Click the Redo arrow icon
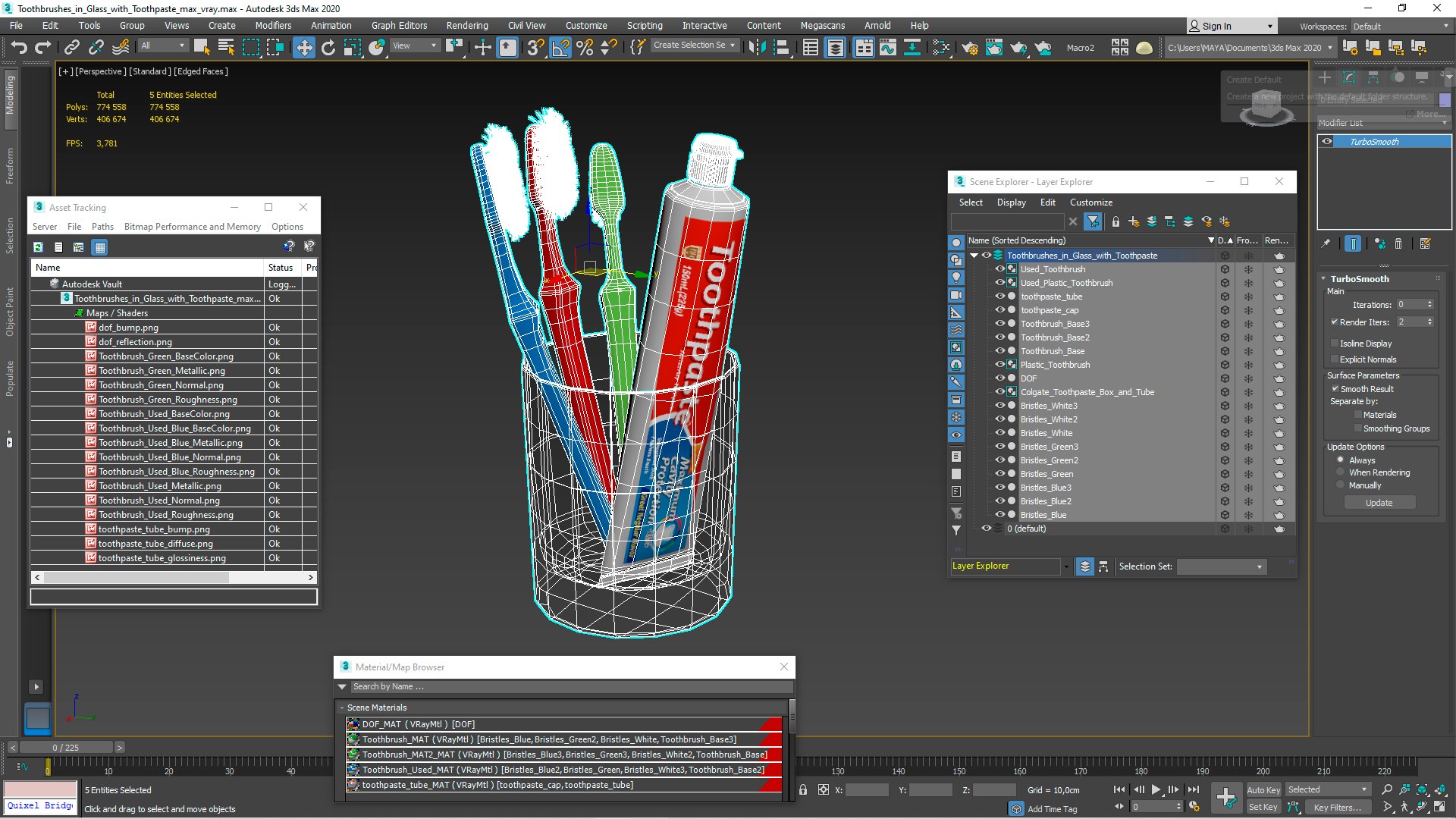This screenshot has height=819, width=1456. pyautogui.click(x=43, y=48)
